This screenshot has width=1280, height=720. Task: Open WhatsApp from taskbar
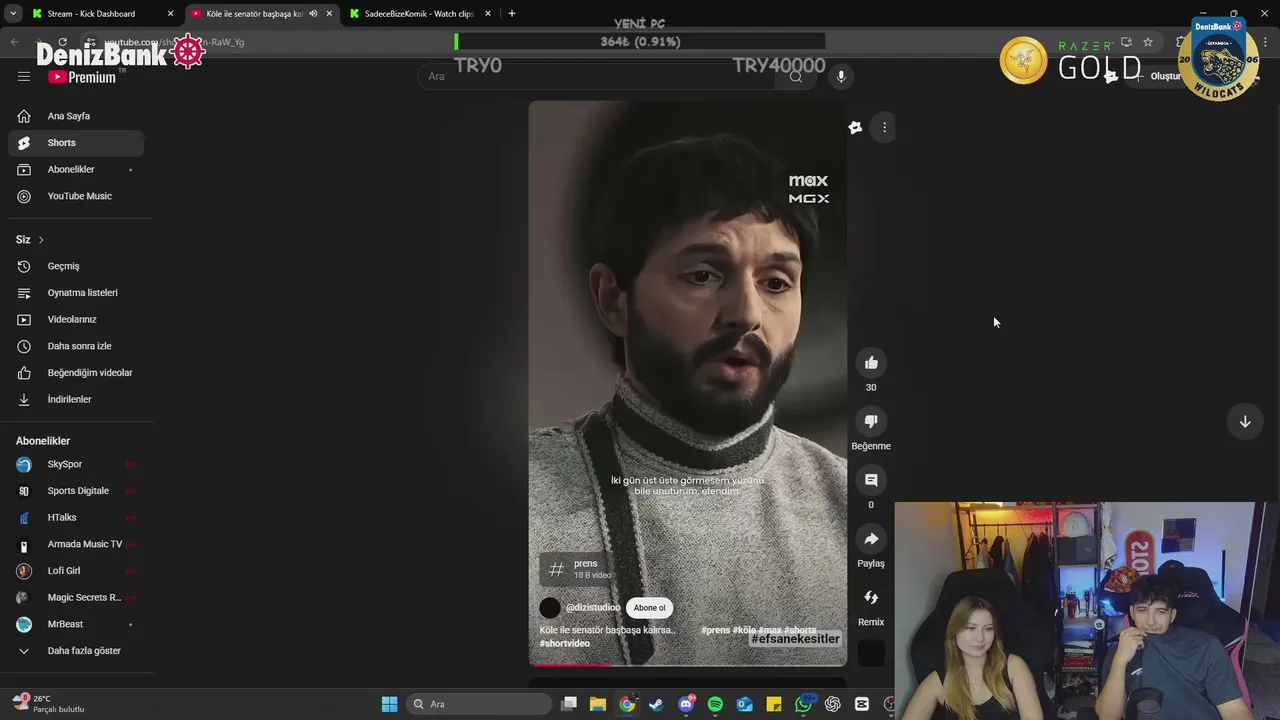point(803,704)
